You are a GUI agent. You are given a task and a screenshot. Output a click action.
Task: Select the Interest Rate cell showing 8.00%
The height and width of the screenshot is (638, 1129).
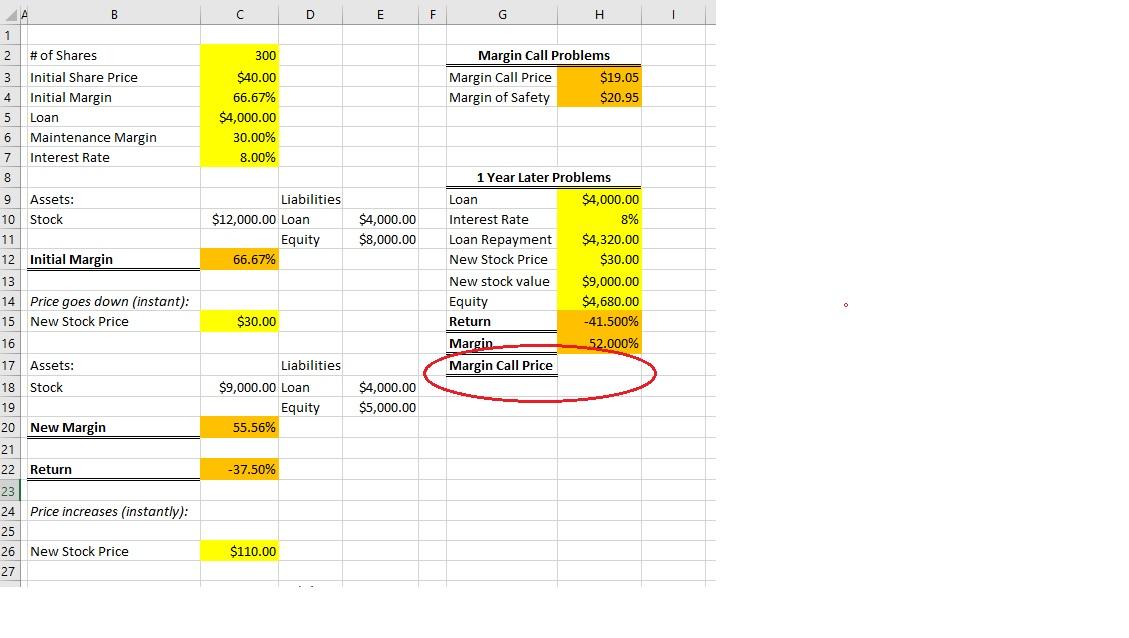coord(239,157)
